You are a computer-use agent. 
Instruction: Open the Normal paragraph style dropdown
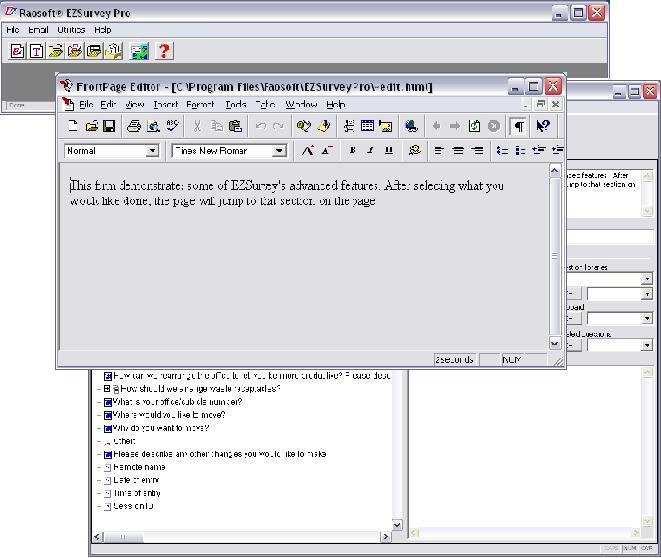click(152, 150)
